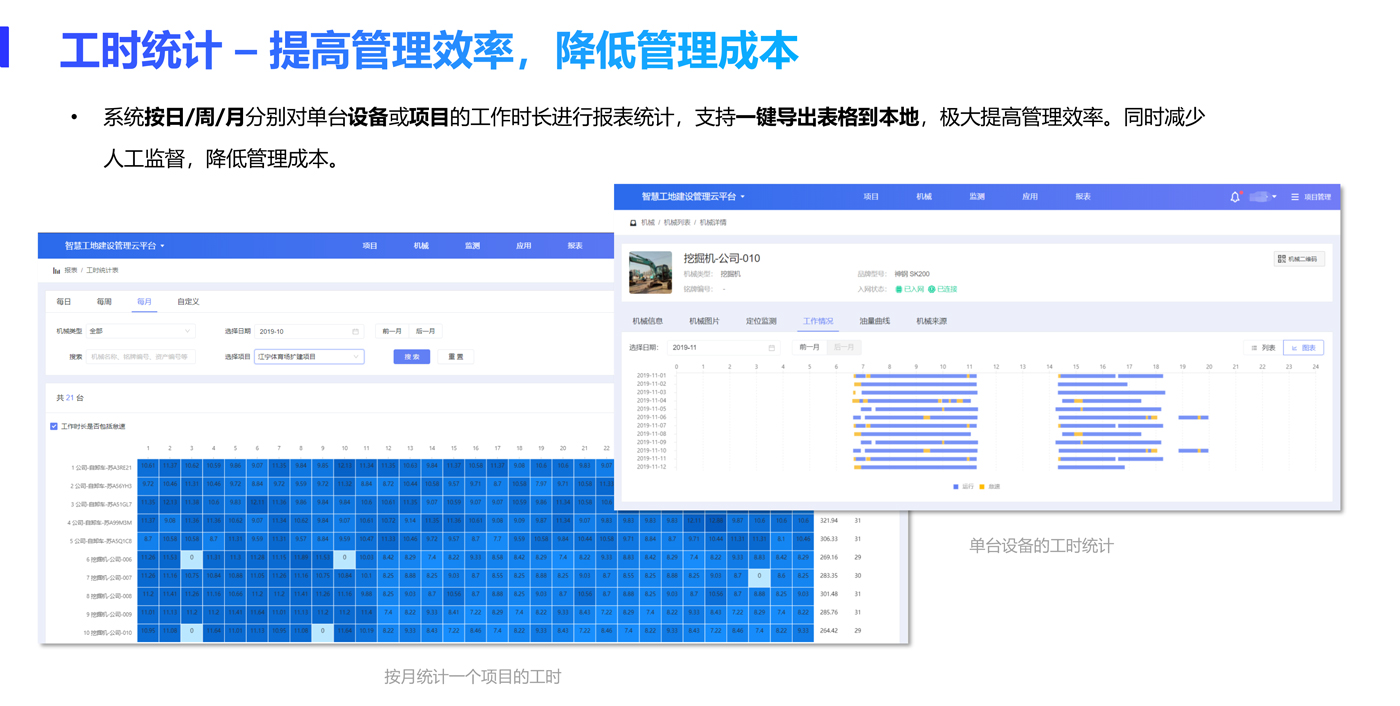Click the 重置 button

coord(455,357)
